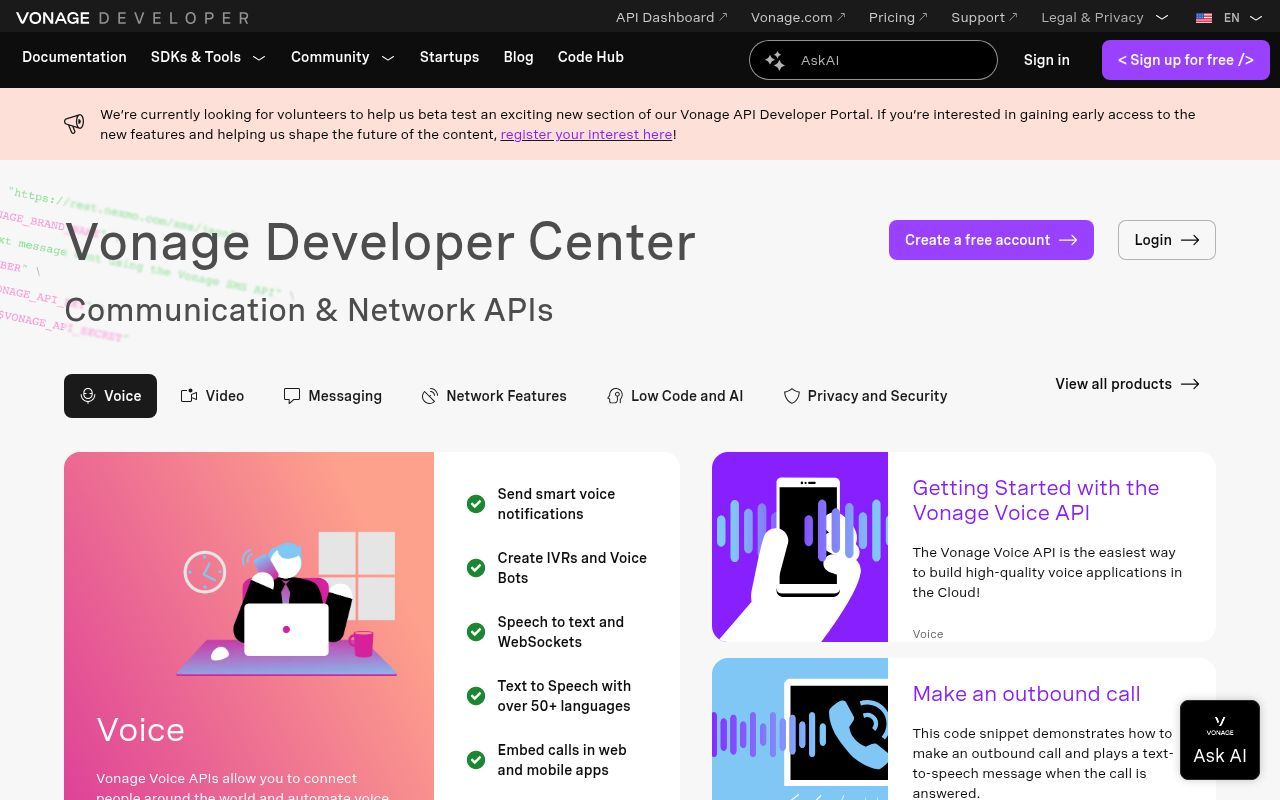Open Documentation in the nav bar
Screen dimensions: 1280x800
tap(74, 57)
